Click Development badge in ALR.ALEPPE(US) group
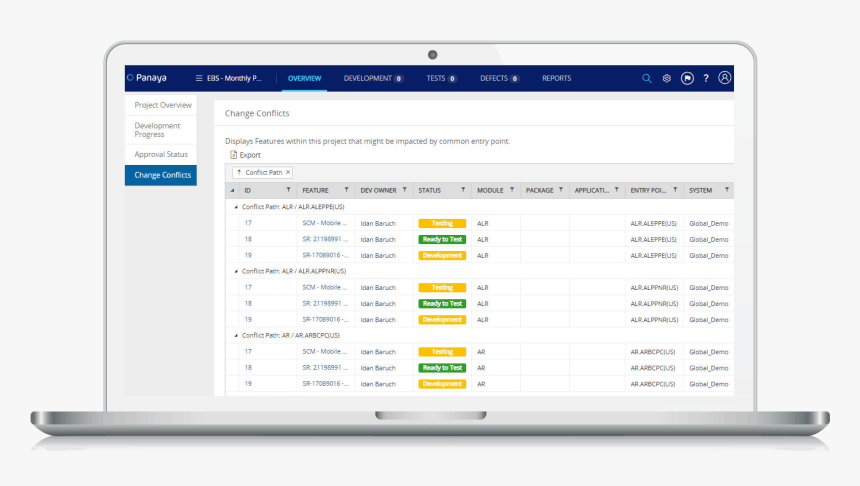Screen dimensions: 860x486 pos(442,255)
